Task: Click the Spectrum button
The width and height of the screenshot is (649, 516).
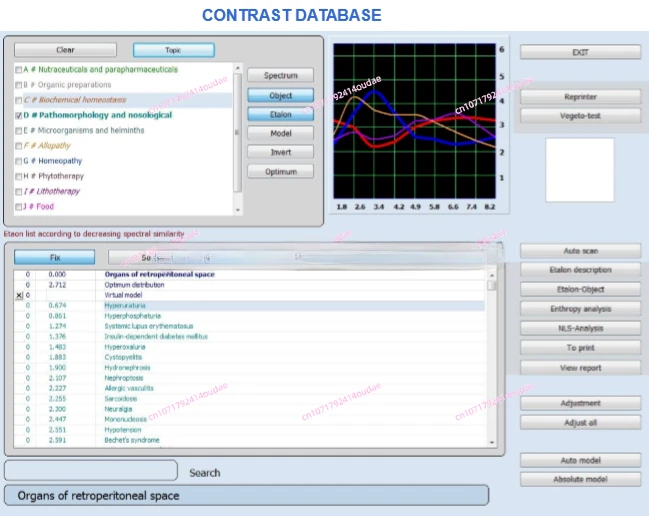Action: coord(281,75)
